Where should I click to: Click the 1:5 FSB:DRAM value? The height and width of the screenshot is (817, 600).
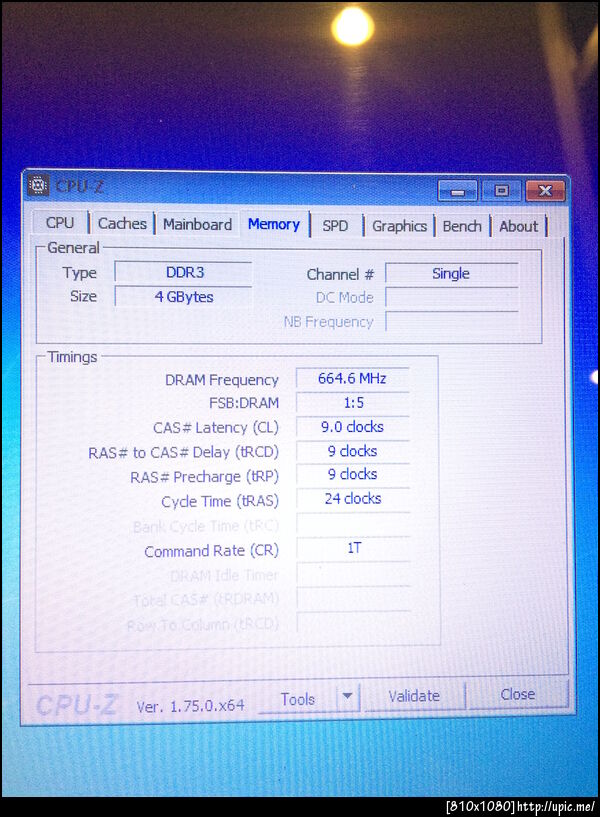click(x=353, y=402)
